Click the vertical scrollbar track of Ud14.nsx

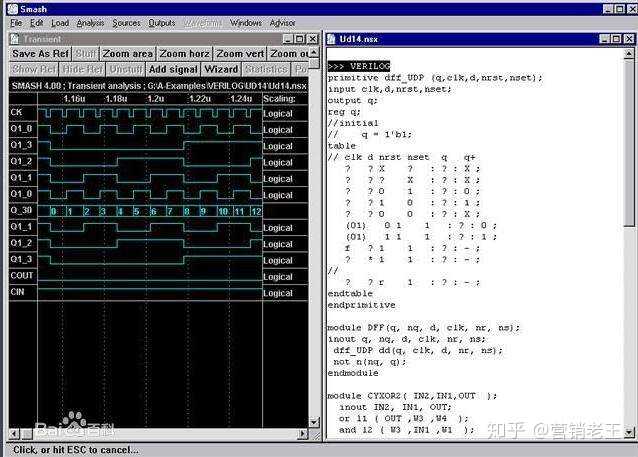(x=629, y=300)
